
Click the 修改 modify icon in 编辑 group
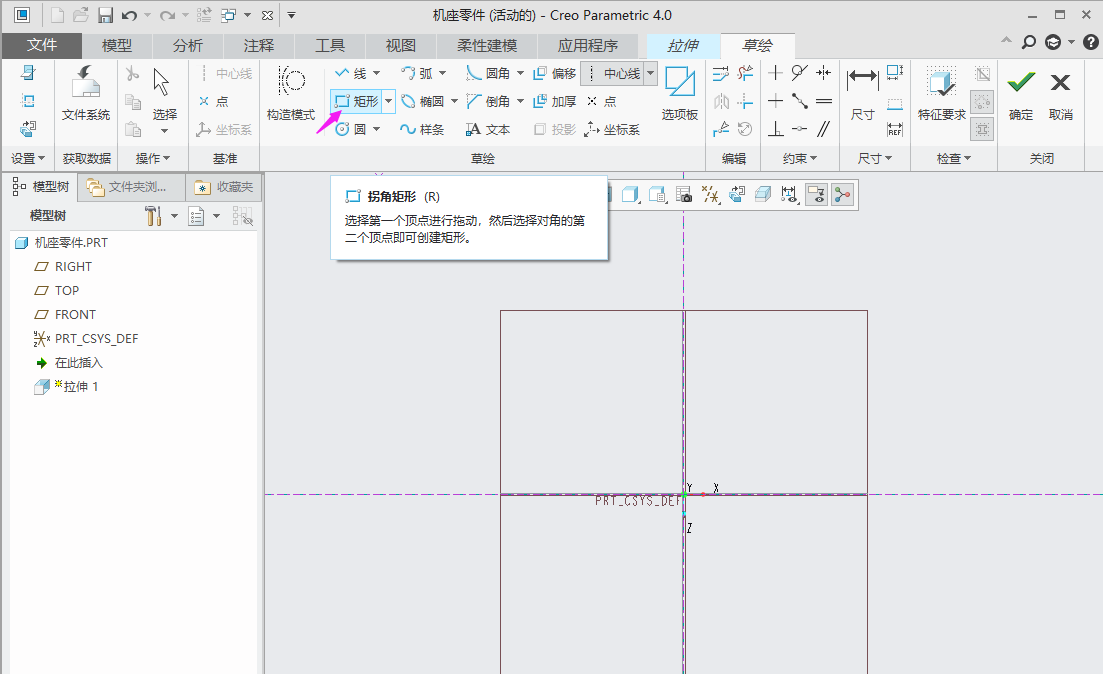[721, 73]
